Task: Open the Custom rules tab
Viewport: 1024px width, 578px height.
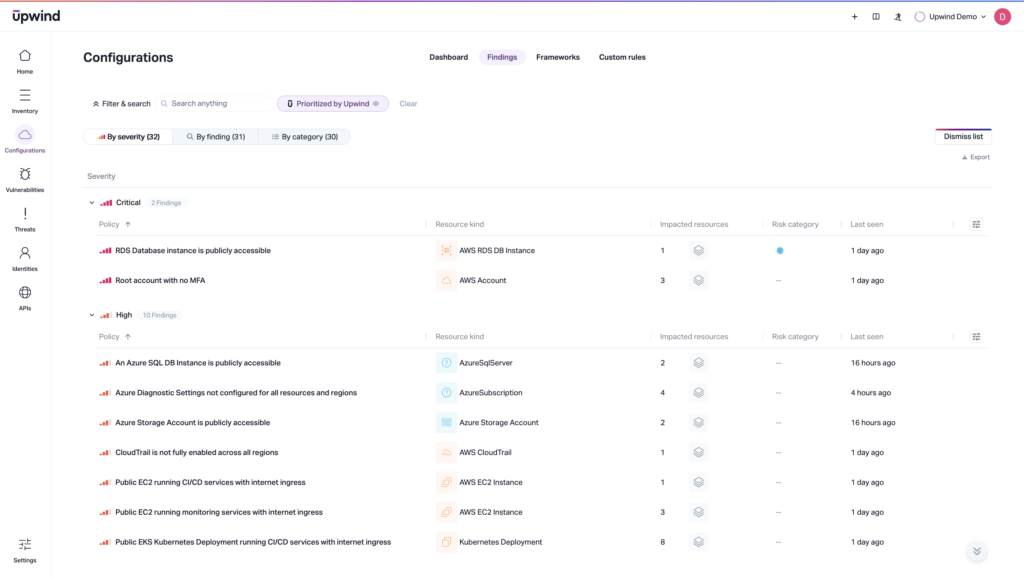Action: point(622,57)
